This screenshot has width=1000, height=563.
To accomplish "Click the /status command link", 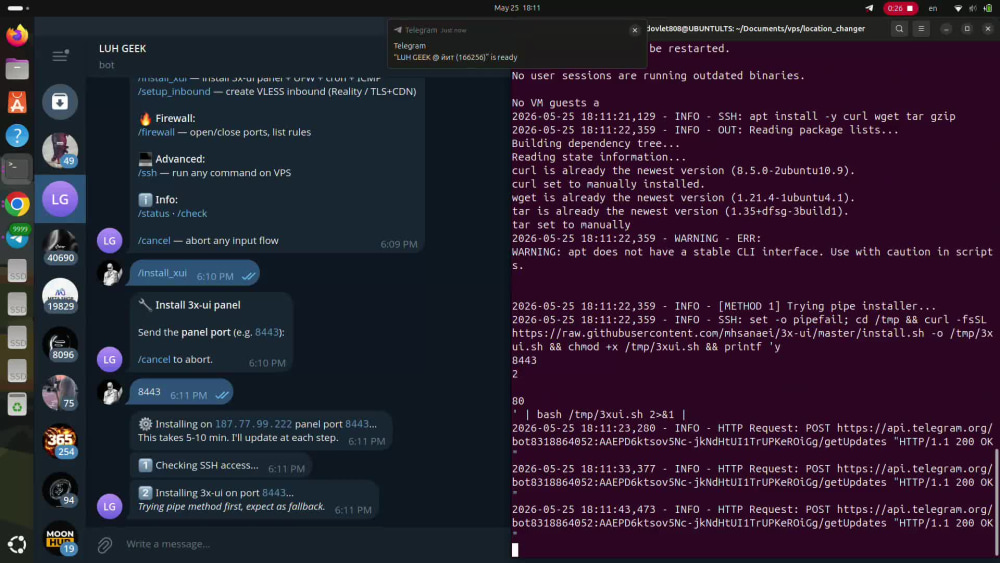I will point(154,214).
